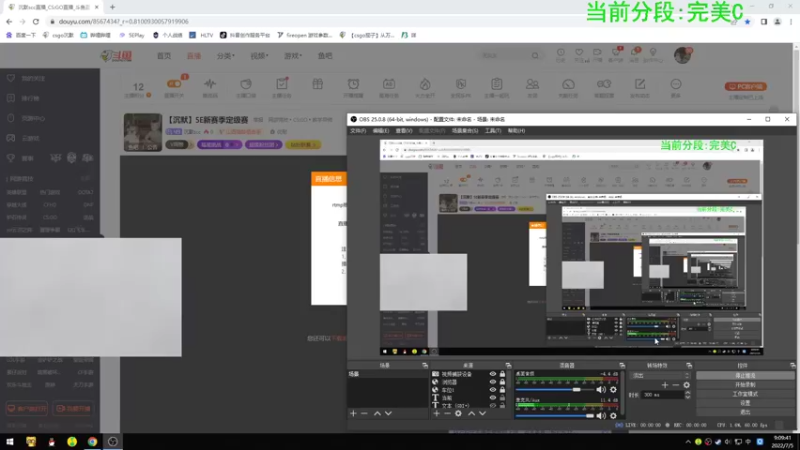Viewport: 800px width, 450px height.
Task: Open desktop audio settings gear in mixer
Action: click(x=613, y=390)
